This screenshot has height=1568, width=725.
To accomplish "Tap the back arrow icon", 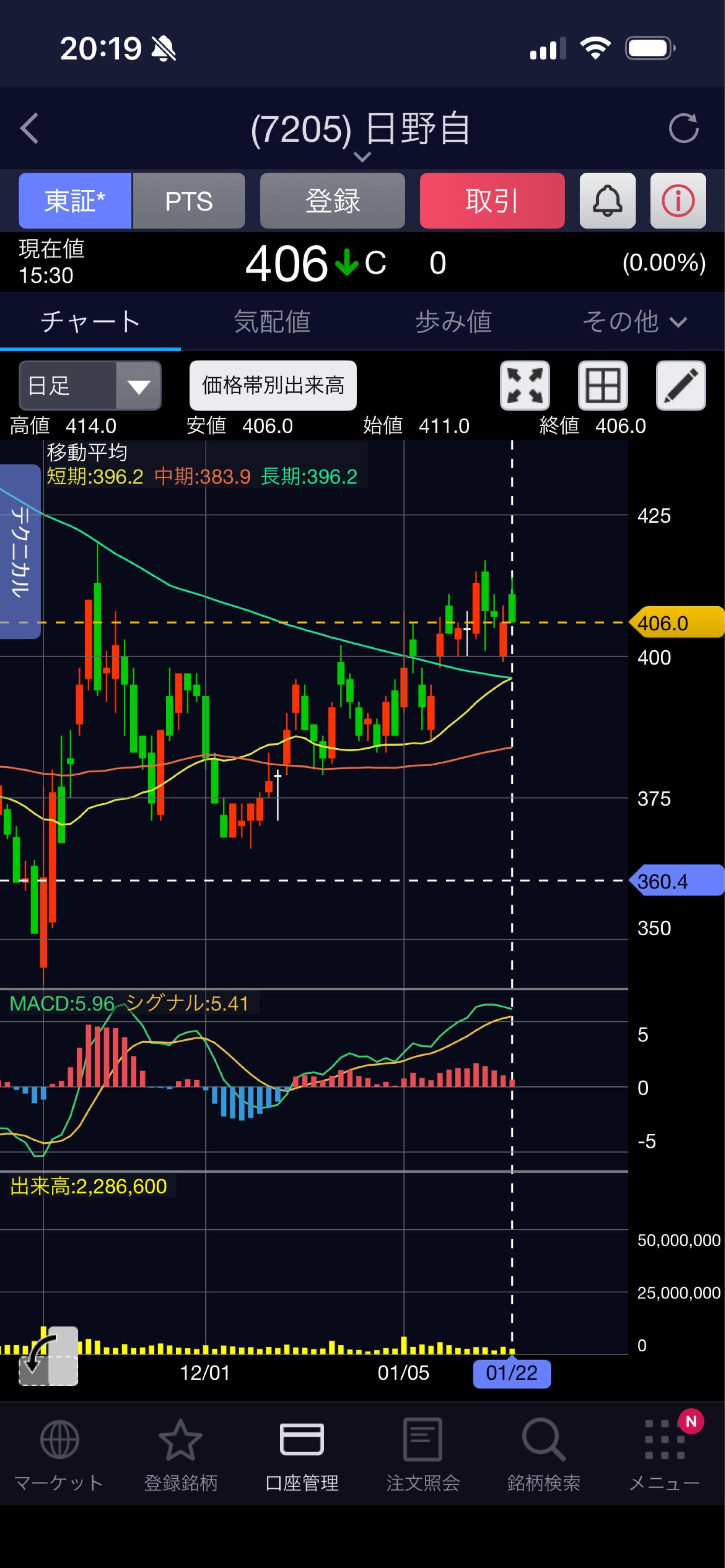I will point(29,128).
